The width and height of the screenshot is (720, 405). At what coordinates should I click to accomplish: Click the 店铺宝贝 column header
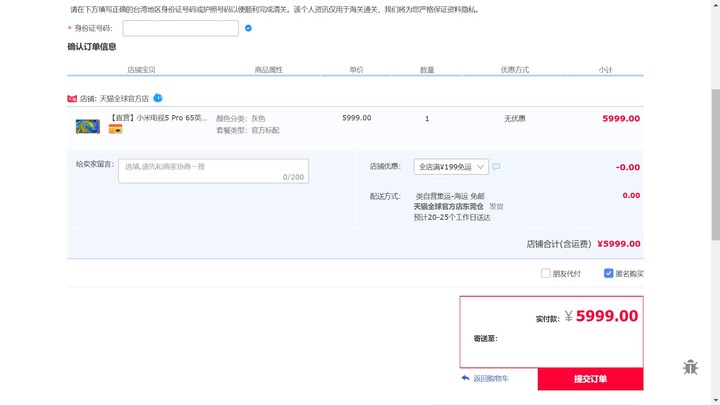click(x=141, y=70)
